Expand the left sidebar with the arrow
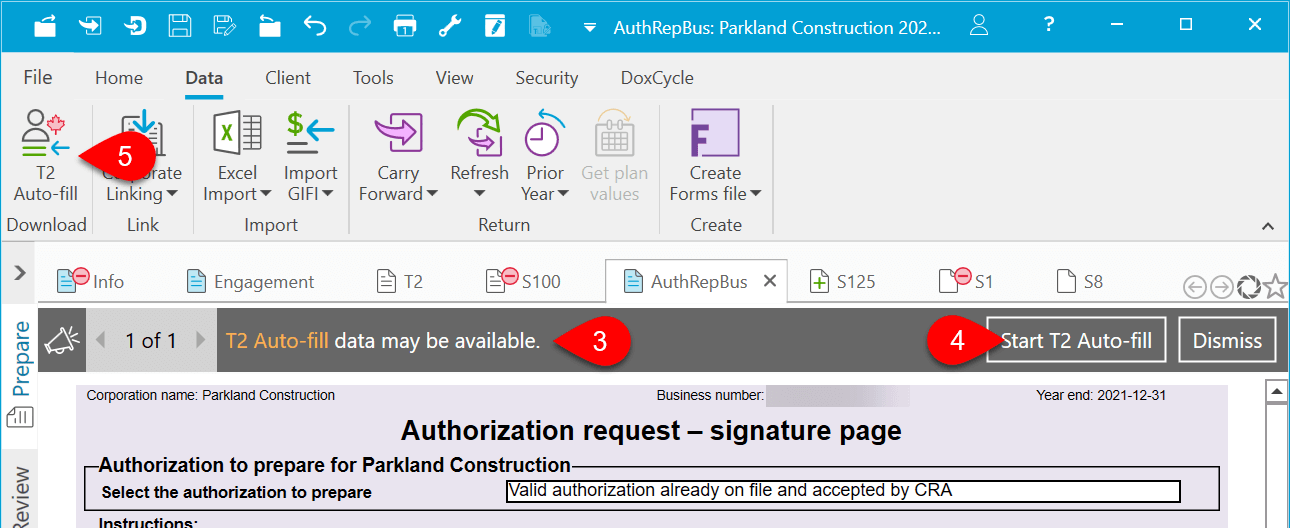The width and height of the screenshot is (1290, 528). (x=18, y=272)
